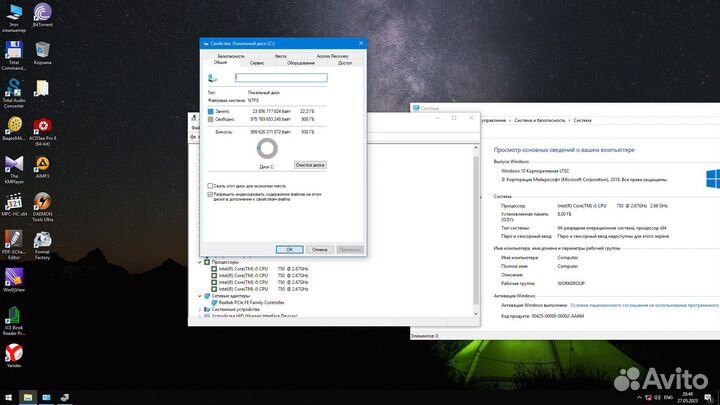Click the disk usage donut chart
Image resolution: width=720 pixels, height=405 pixels.
pyautogui.click(x=267, y=148)
